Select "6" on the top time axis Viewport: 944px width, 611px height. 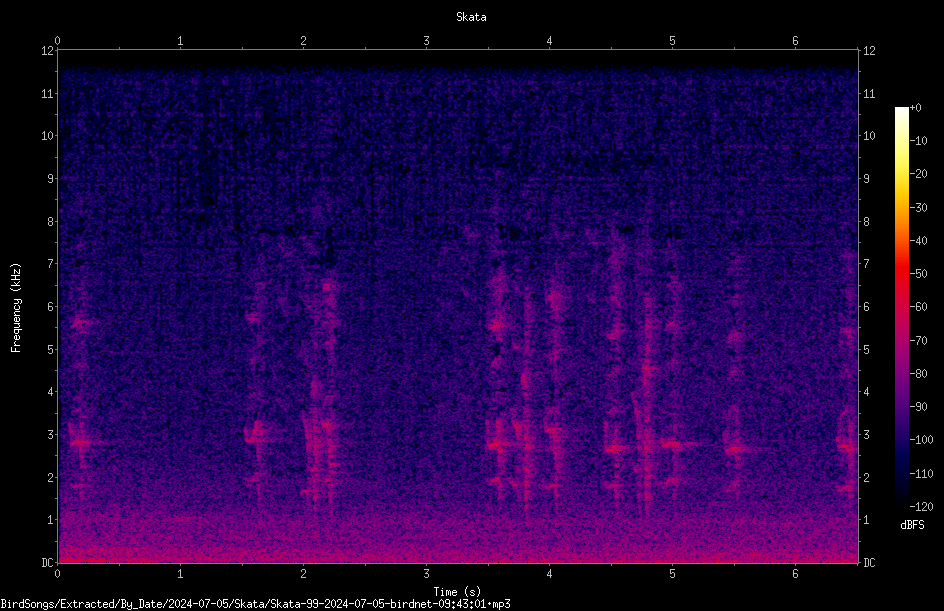tap(795, 41)
